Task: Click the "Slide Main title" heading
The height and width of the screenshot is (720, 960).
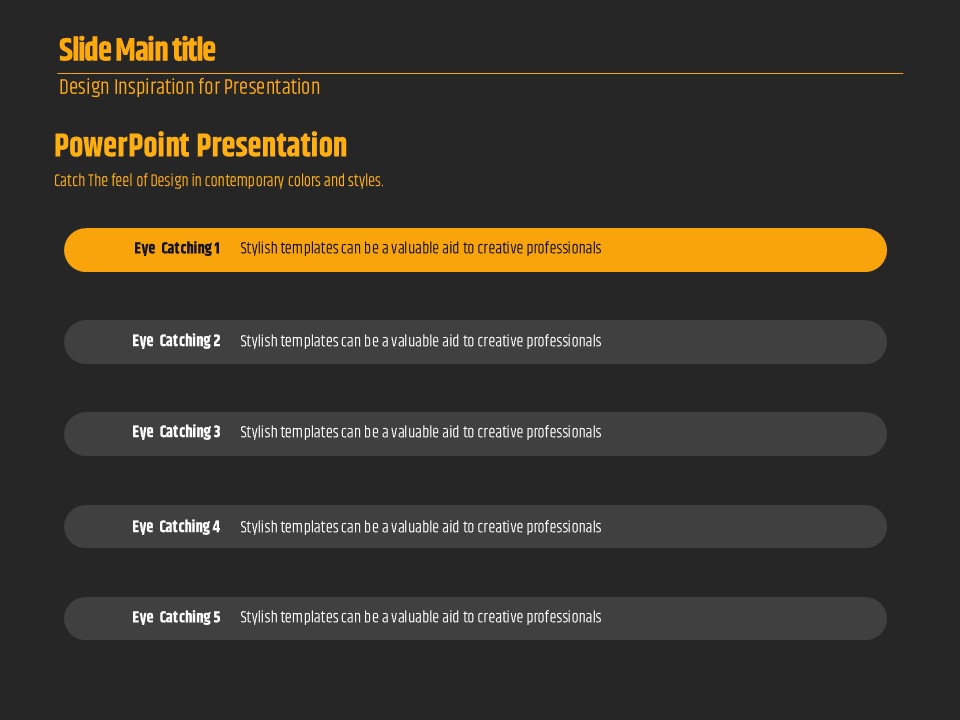Action: point(137,50)
